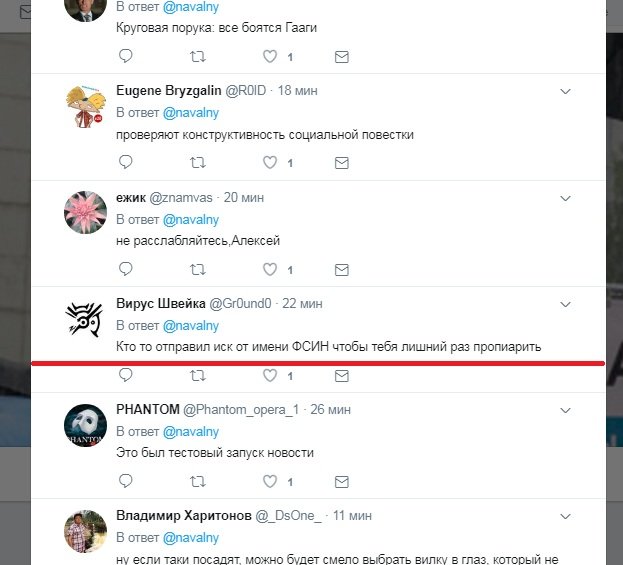Like the tweet from ежик
The image size is (623, 565).
click(x=270, y=269)
